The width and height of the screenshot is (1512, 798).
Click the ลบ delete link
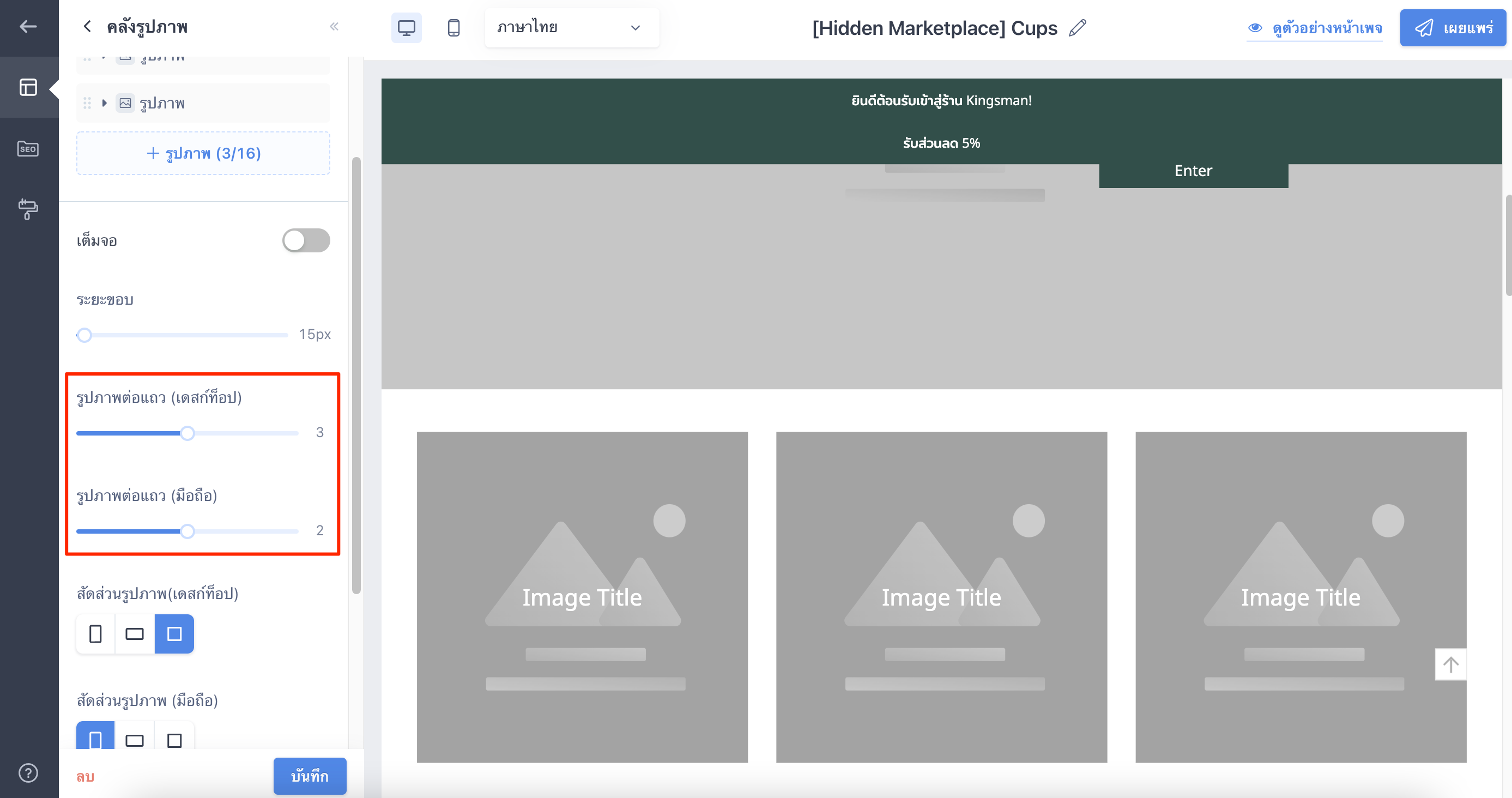86,776
